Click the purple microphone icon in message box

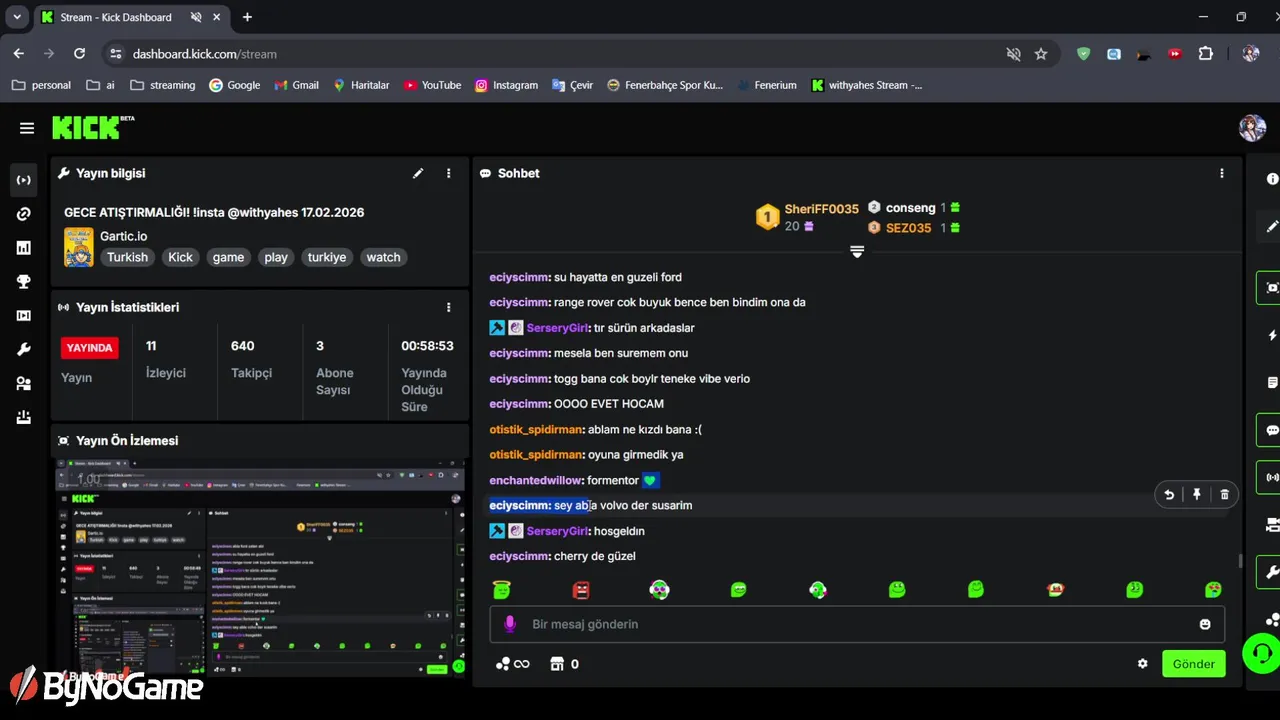point(510,624)
